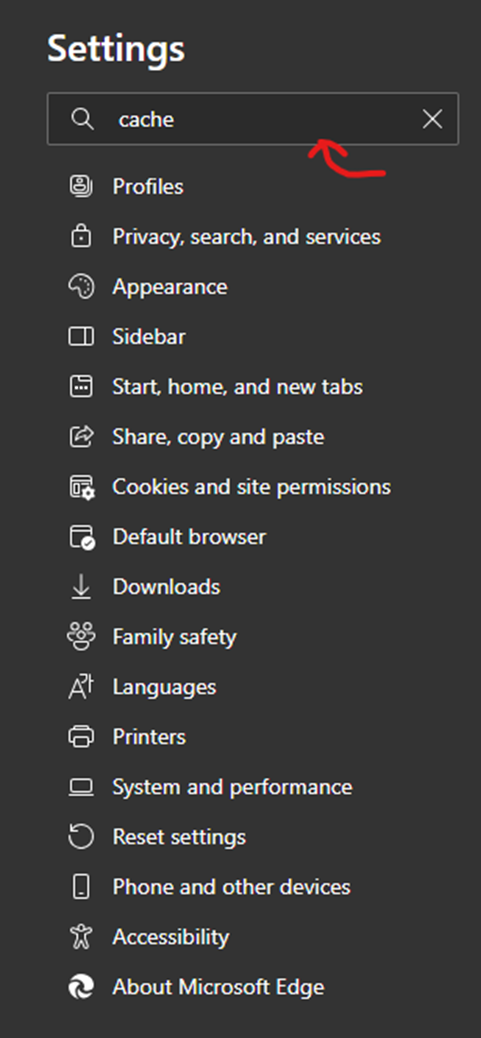Go to Cookies and site permissions
This screenshot has width=481, height=1038.
[251, 487]
